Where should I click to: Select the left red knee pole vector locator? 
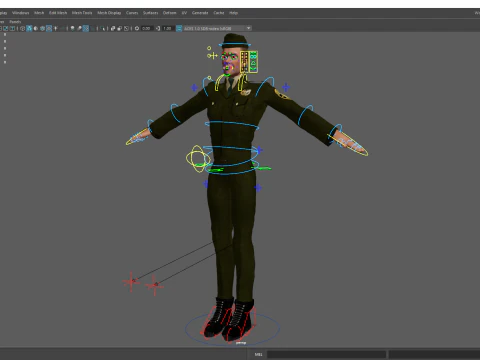[131, 282]
